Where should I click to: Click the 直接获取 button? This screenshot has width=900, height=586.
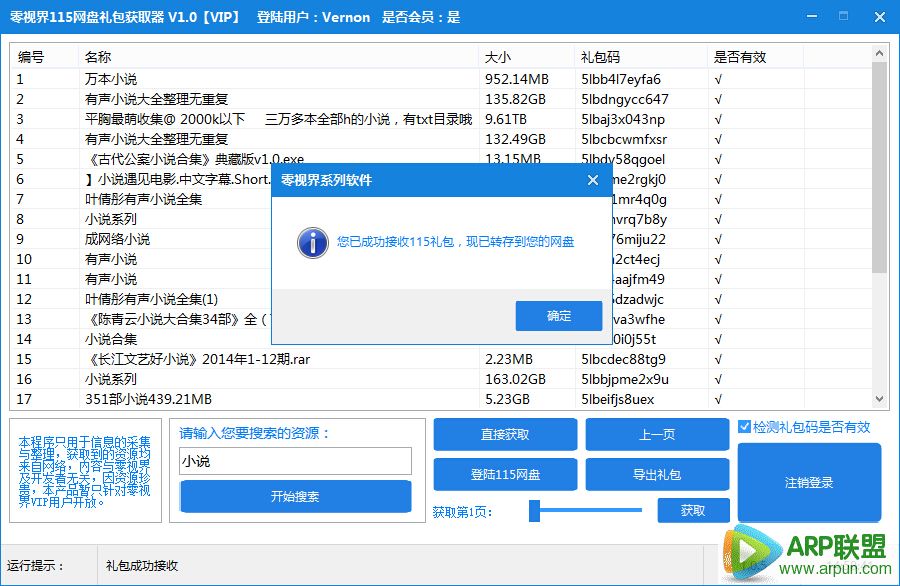tap(505, 434)
